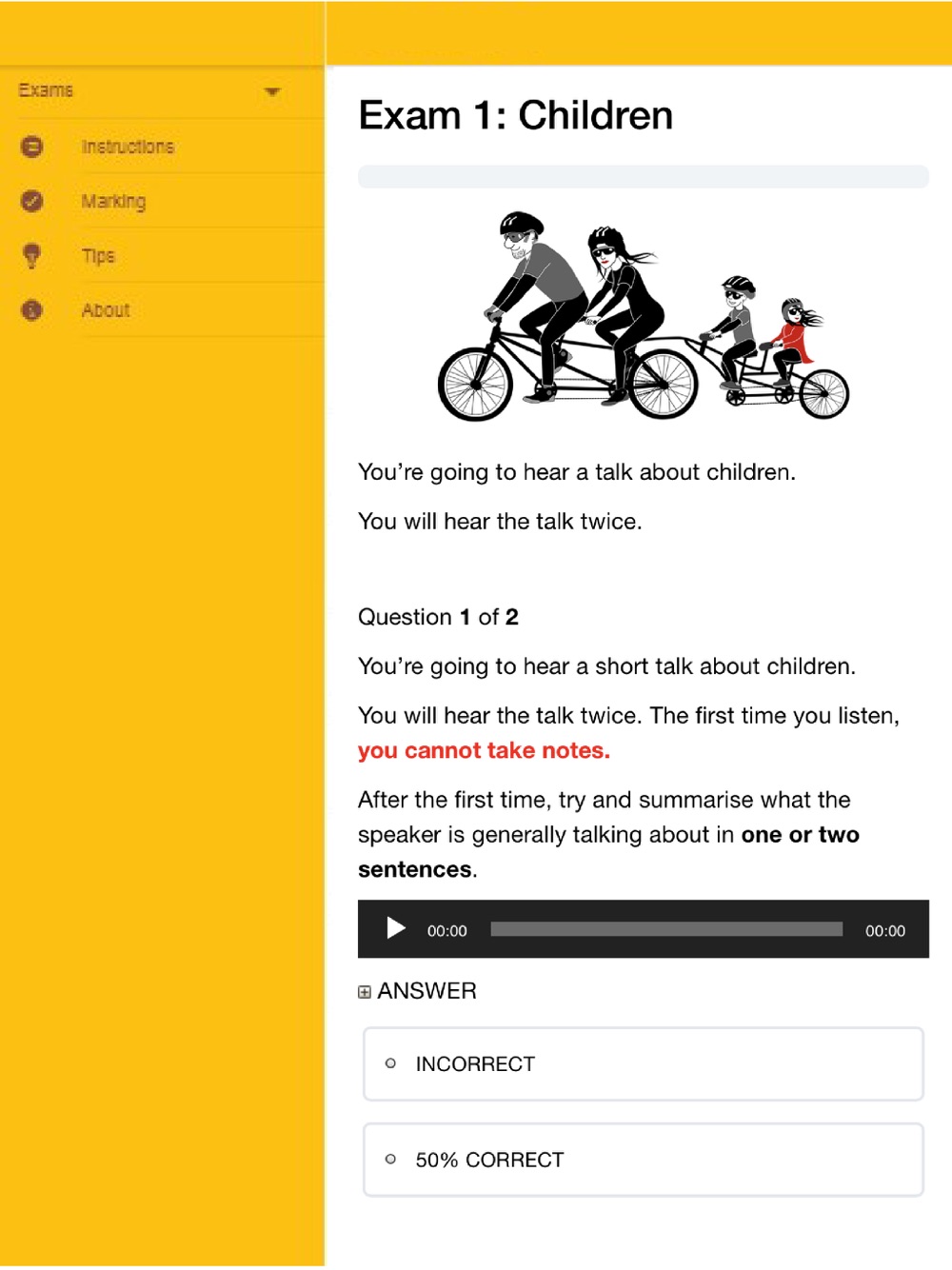Open the Instructions menu item
Screen dimensions: 952x1270
coord(128,147)
